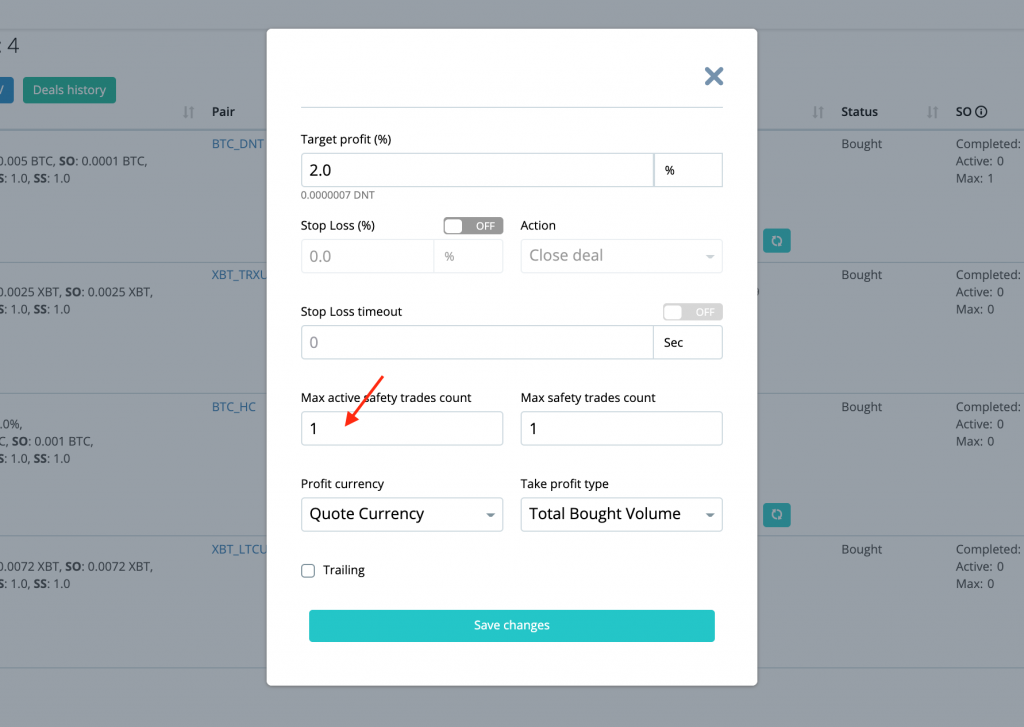Click the refresh icon in the BTC_HC row
1024x727 pixels.
coord(777,515)
